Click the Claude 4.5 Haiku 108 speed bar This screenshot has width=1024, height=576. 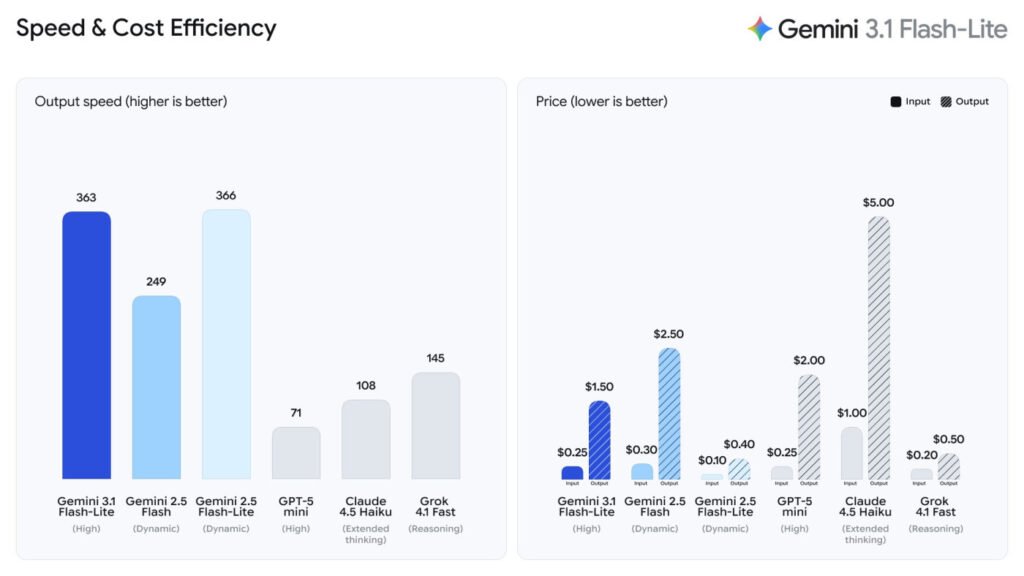pos(366,439)
